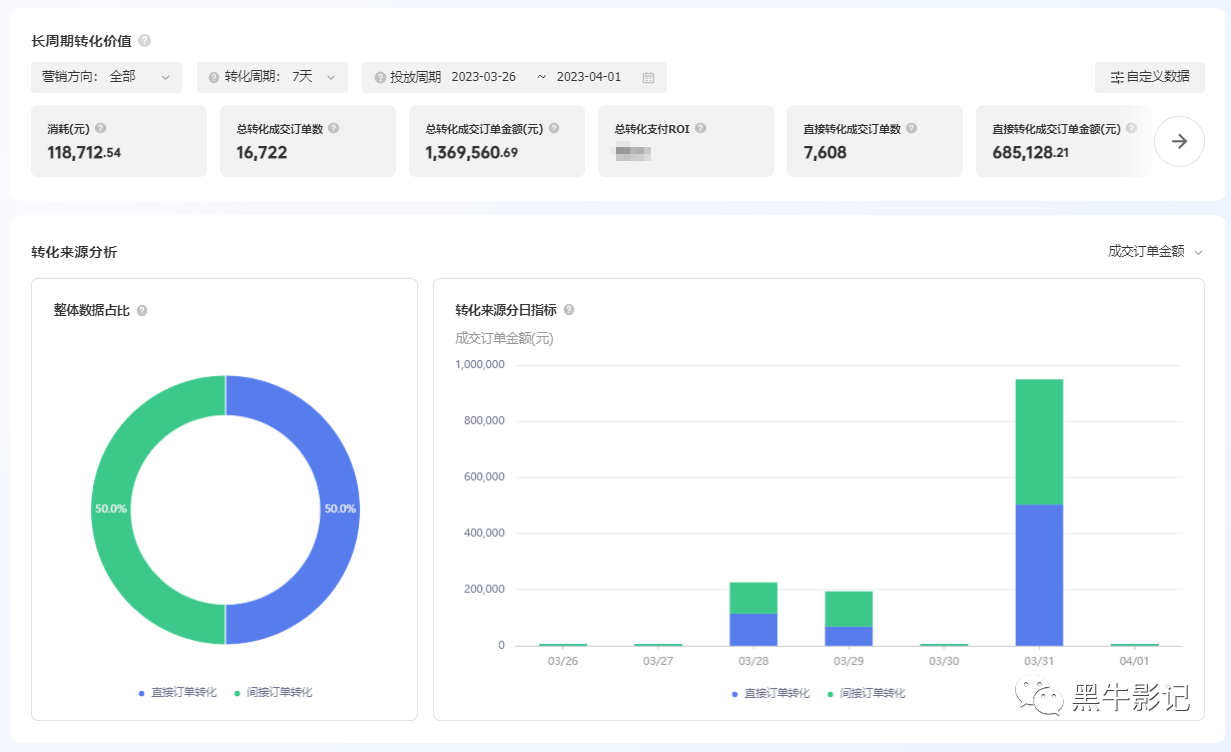
Task: Click help icon beside 总转化支付ROI
Action: (700, 129)
